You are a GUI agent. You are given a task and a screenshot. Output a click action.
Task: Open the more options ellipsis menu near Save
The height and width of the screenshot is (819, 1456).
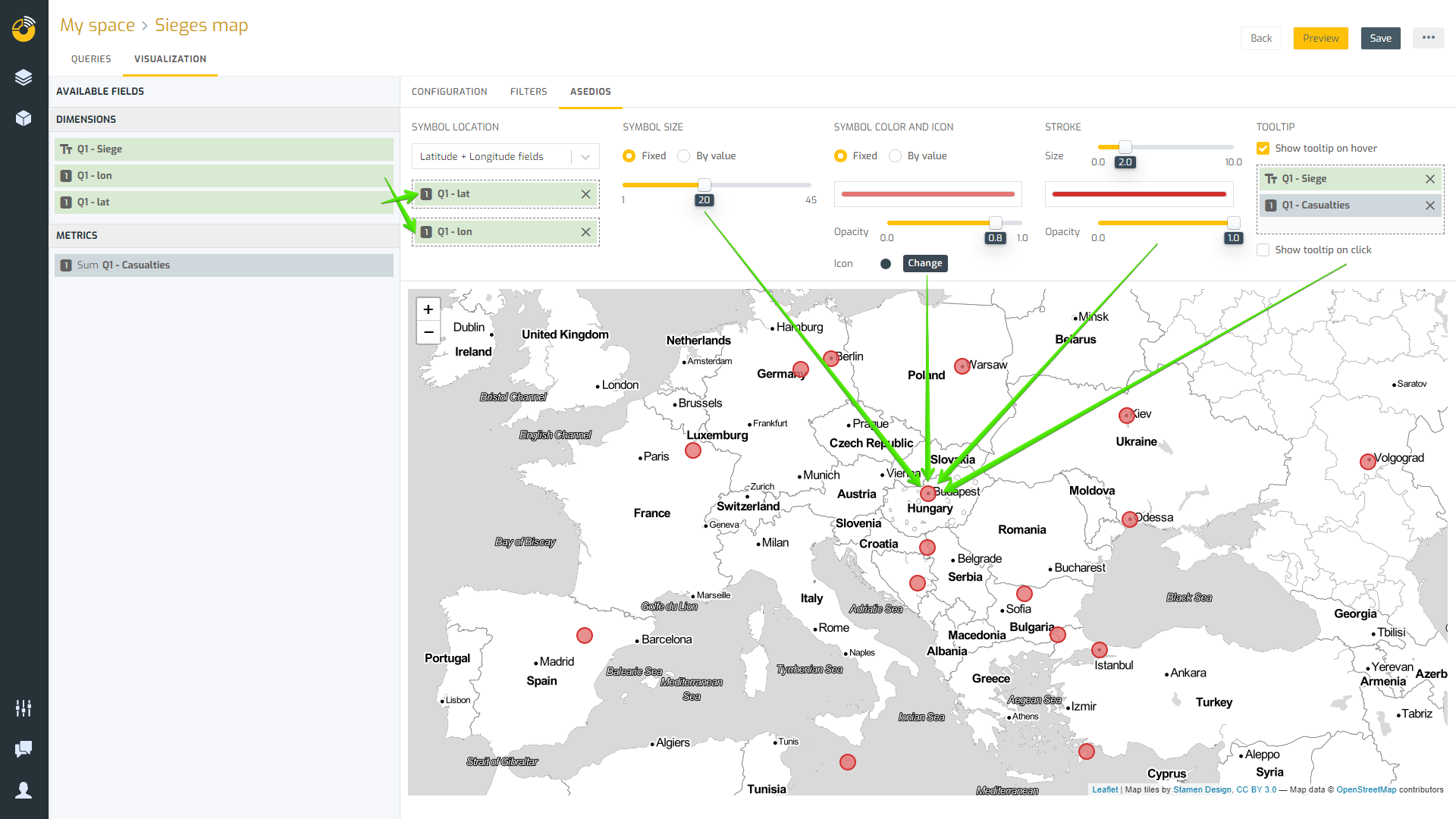(x=1428, y=37)
